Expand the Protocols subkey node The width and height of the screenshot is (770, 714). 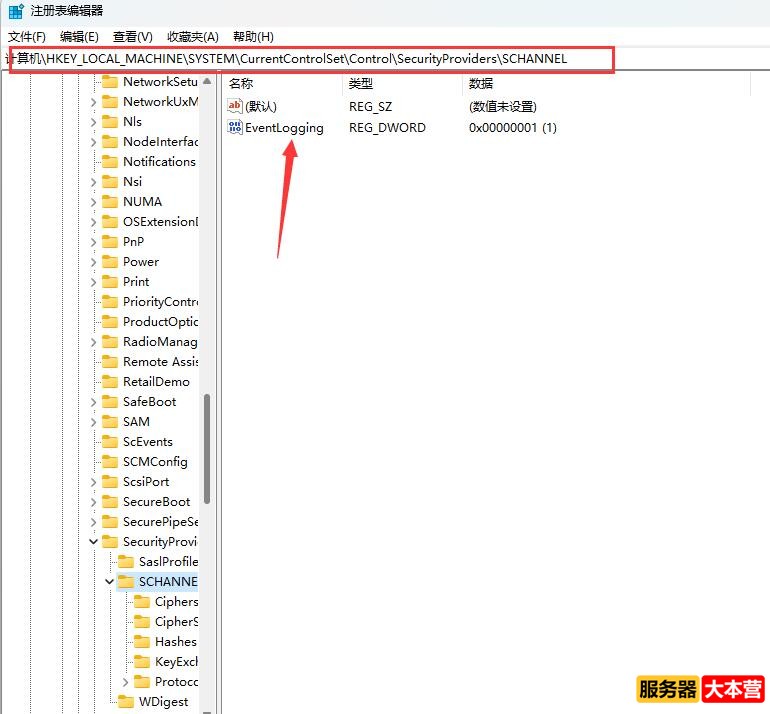126,682
